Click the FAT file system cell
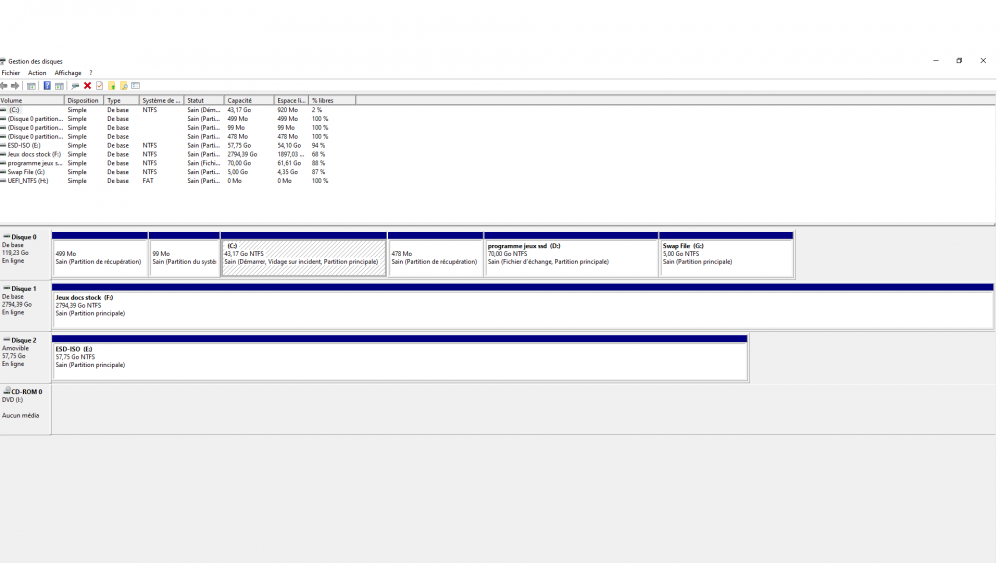Screen dimensions: 1000x563 pos(148,181)
